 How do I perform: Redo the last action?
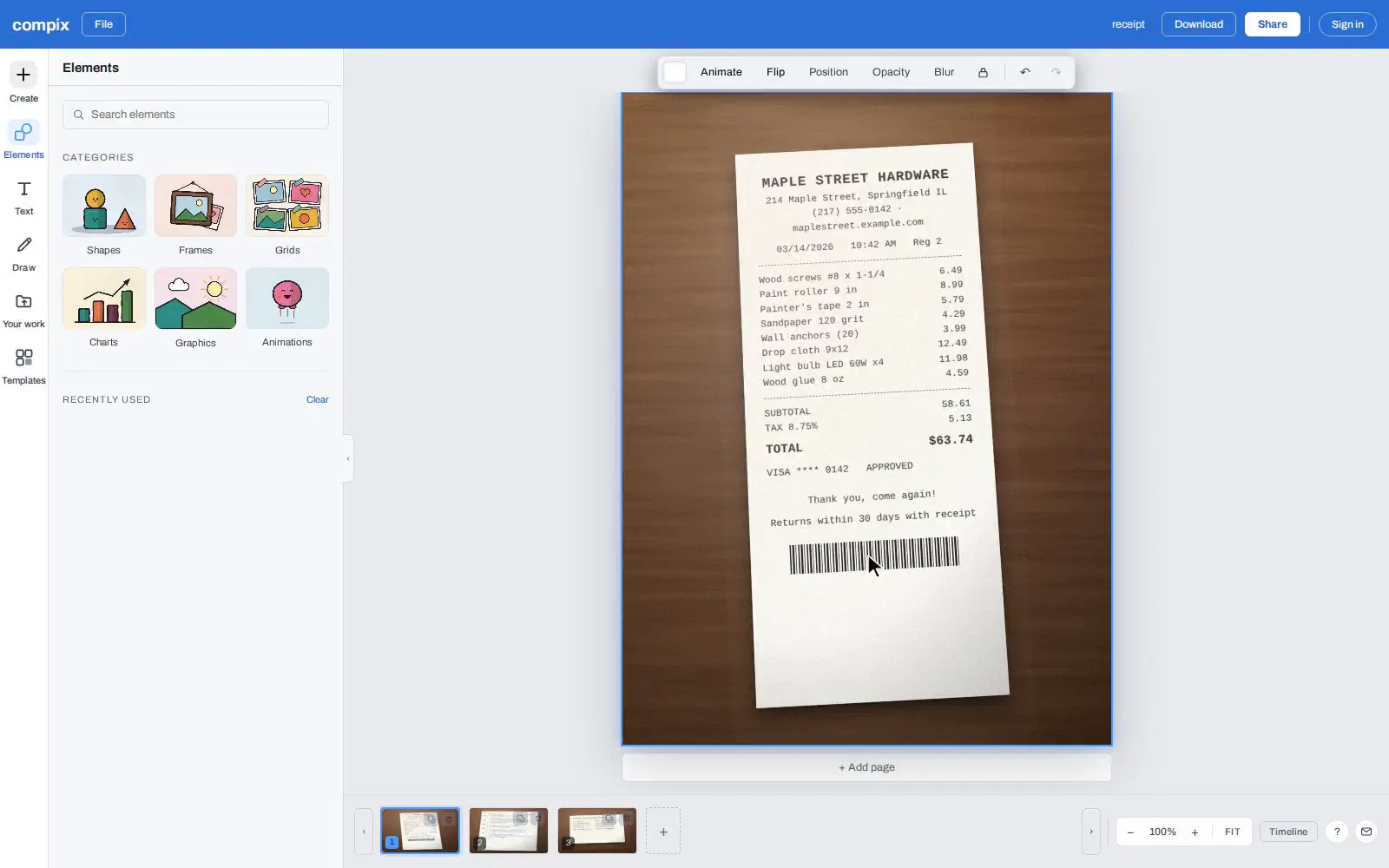1056,72
